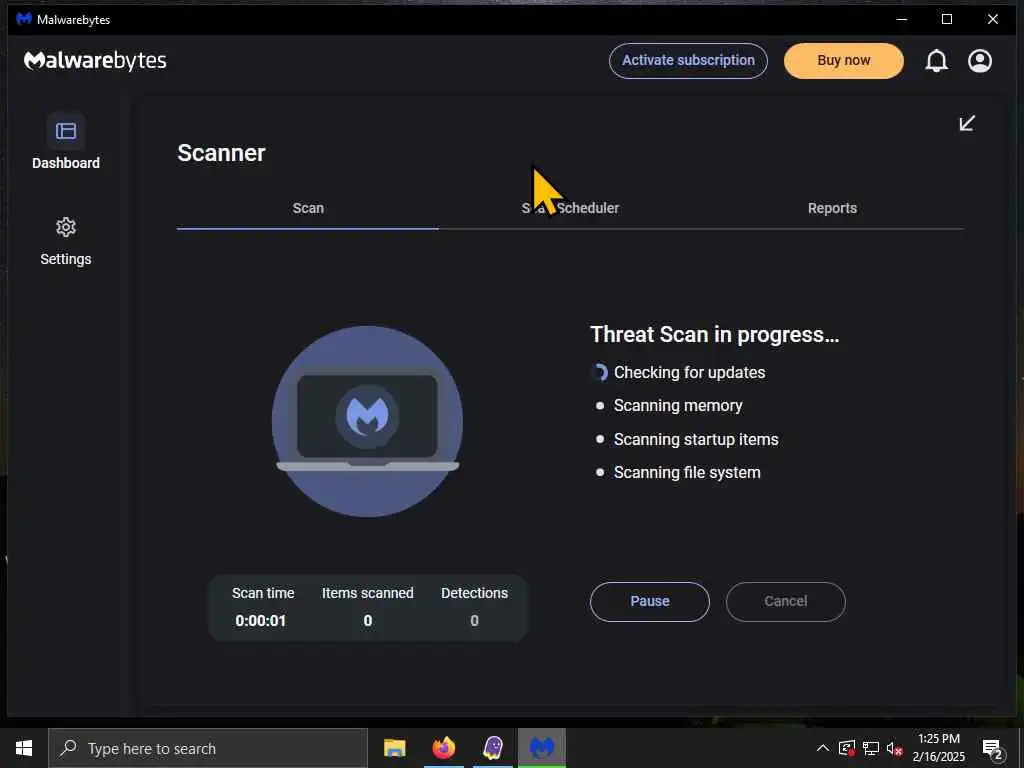Viewport: 1024px width, 768px height.
Task: Click the Buy now button
Action: click(x=844, y=61)
